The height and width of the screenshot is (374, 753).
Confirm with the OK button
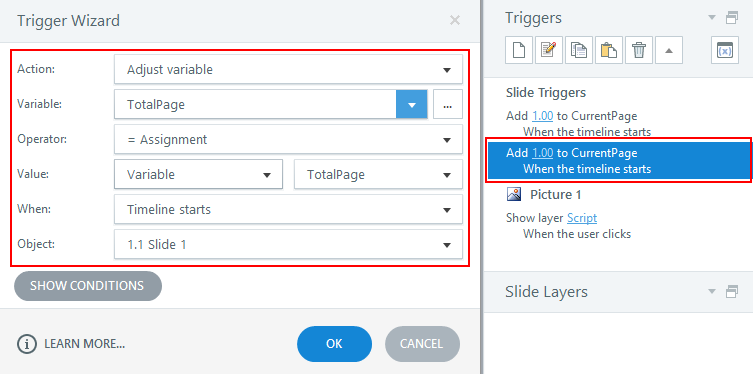coord(334,344)
